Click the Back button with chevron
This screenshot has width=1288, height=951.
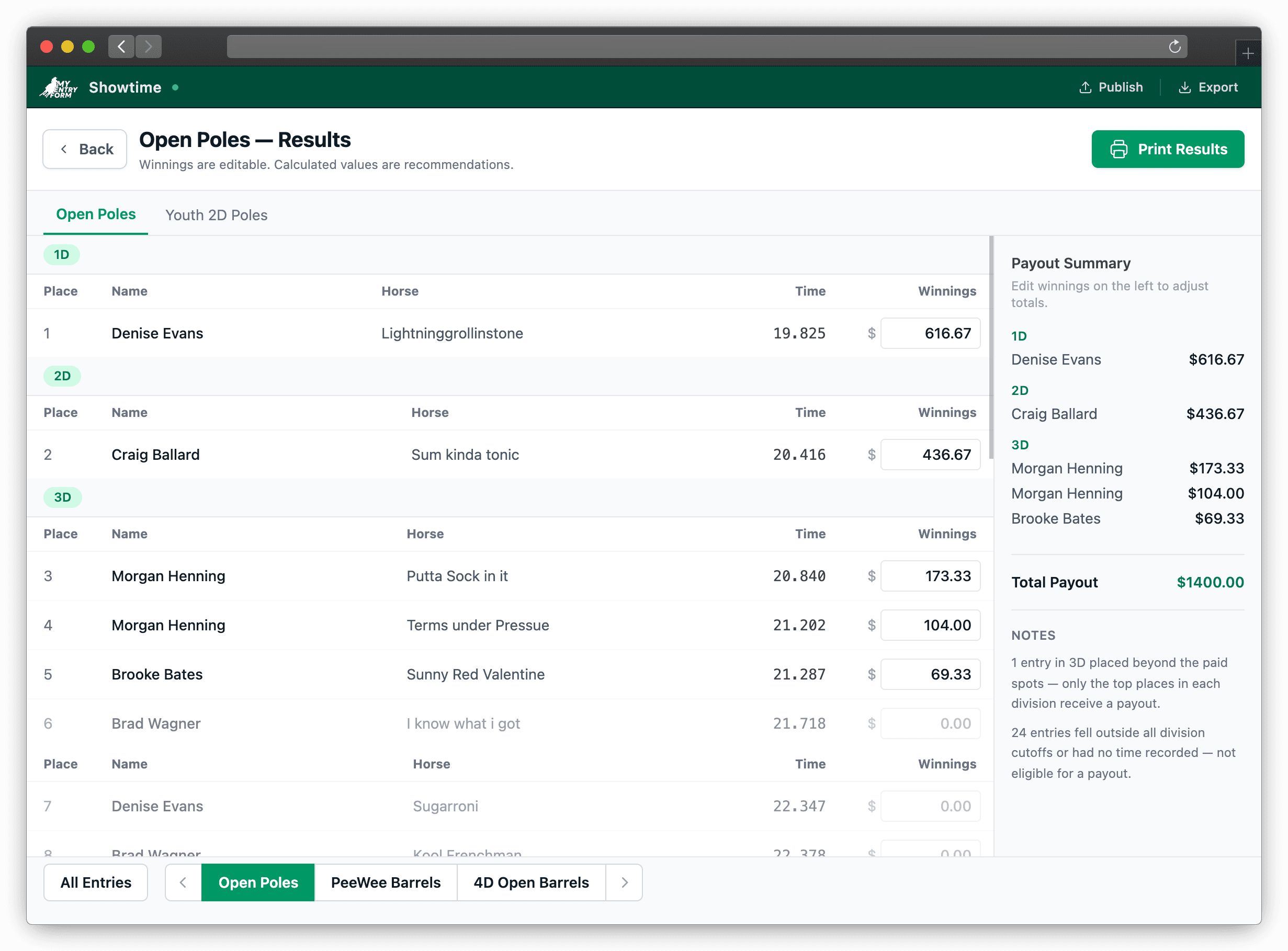[x=85, y=149]
